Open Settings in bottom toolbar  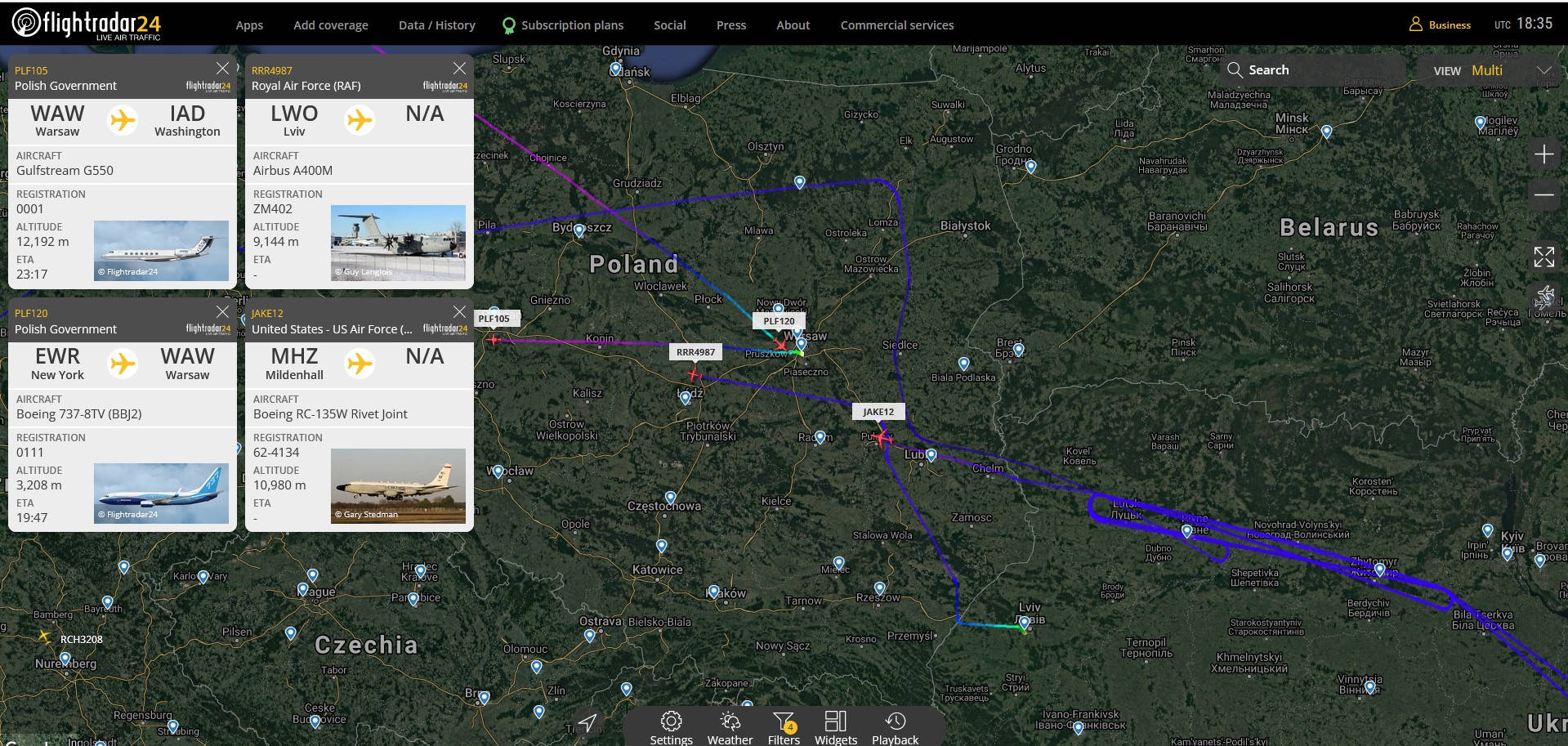coord(671,727)
